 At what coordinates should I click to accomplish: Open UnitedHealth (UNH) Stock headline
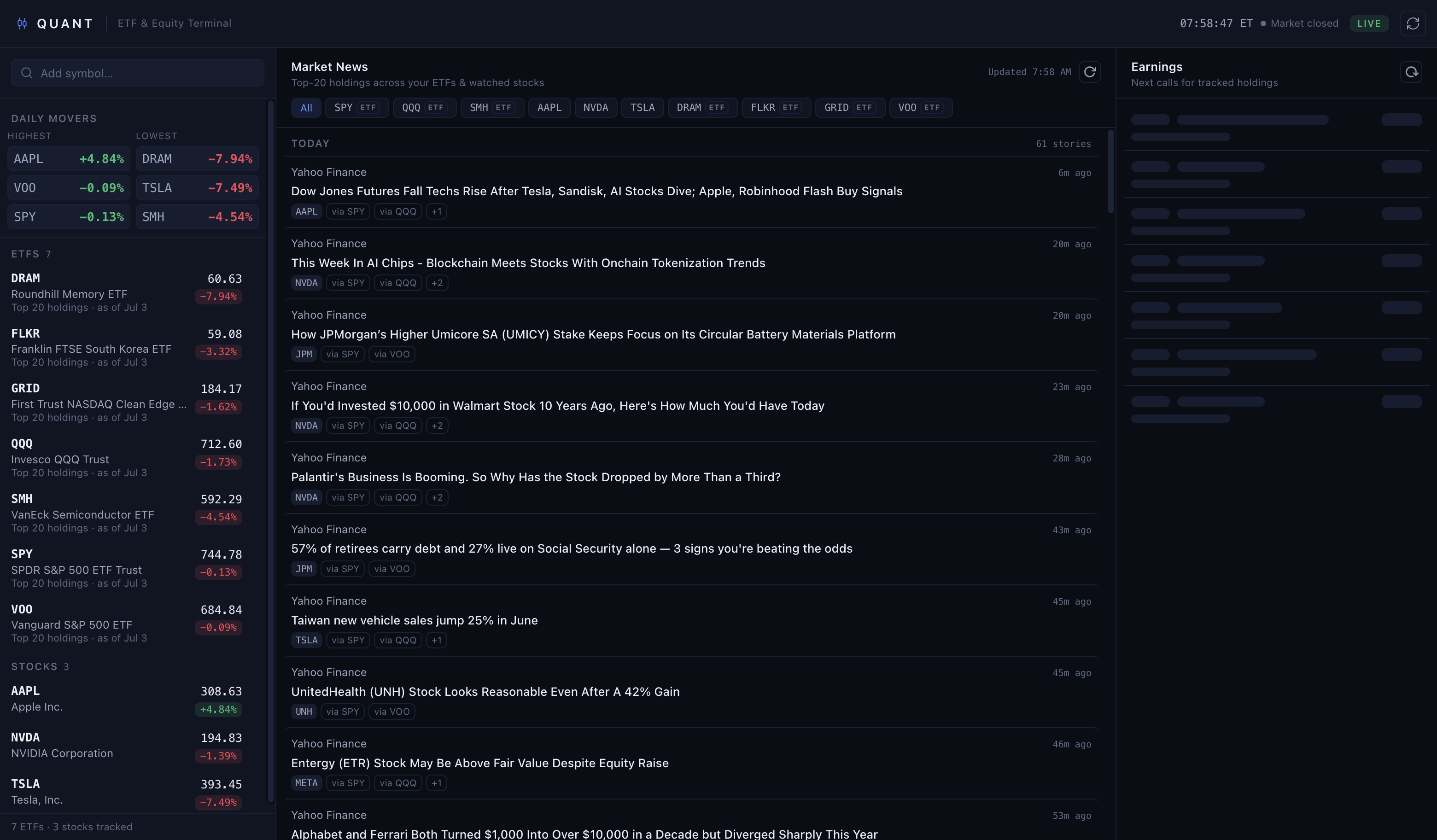[x=485, y=692]
